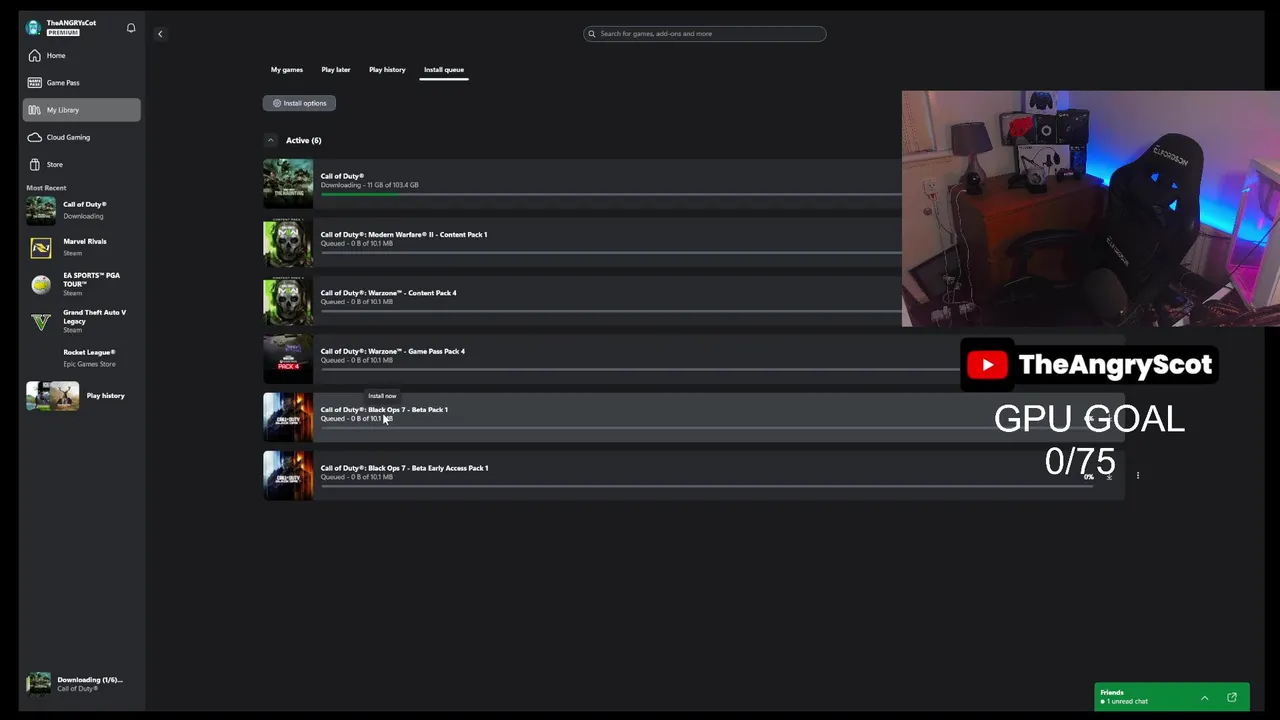
Task: Open the Store page
Action: [82, 164]
